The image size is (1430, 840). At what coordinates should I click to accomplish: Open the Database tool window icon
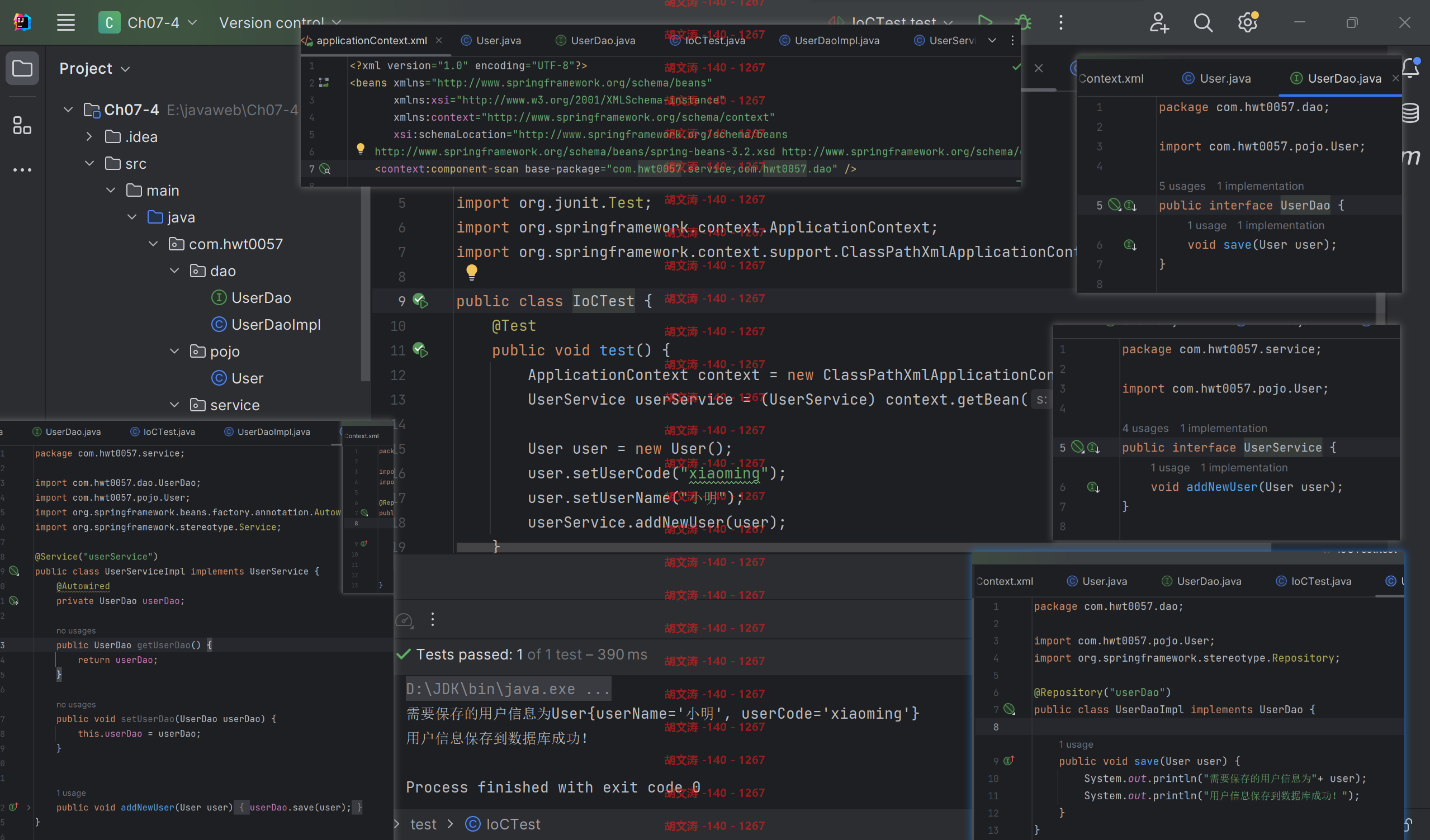point(1412,112)
